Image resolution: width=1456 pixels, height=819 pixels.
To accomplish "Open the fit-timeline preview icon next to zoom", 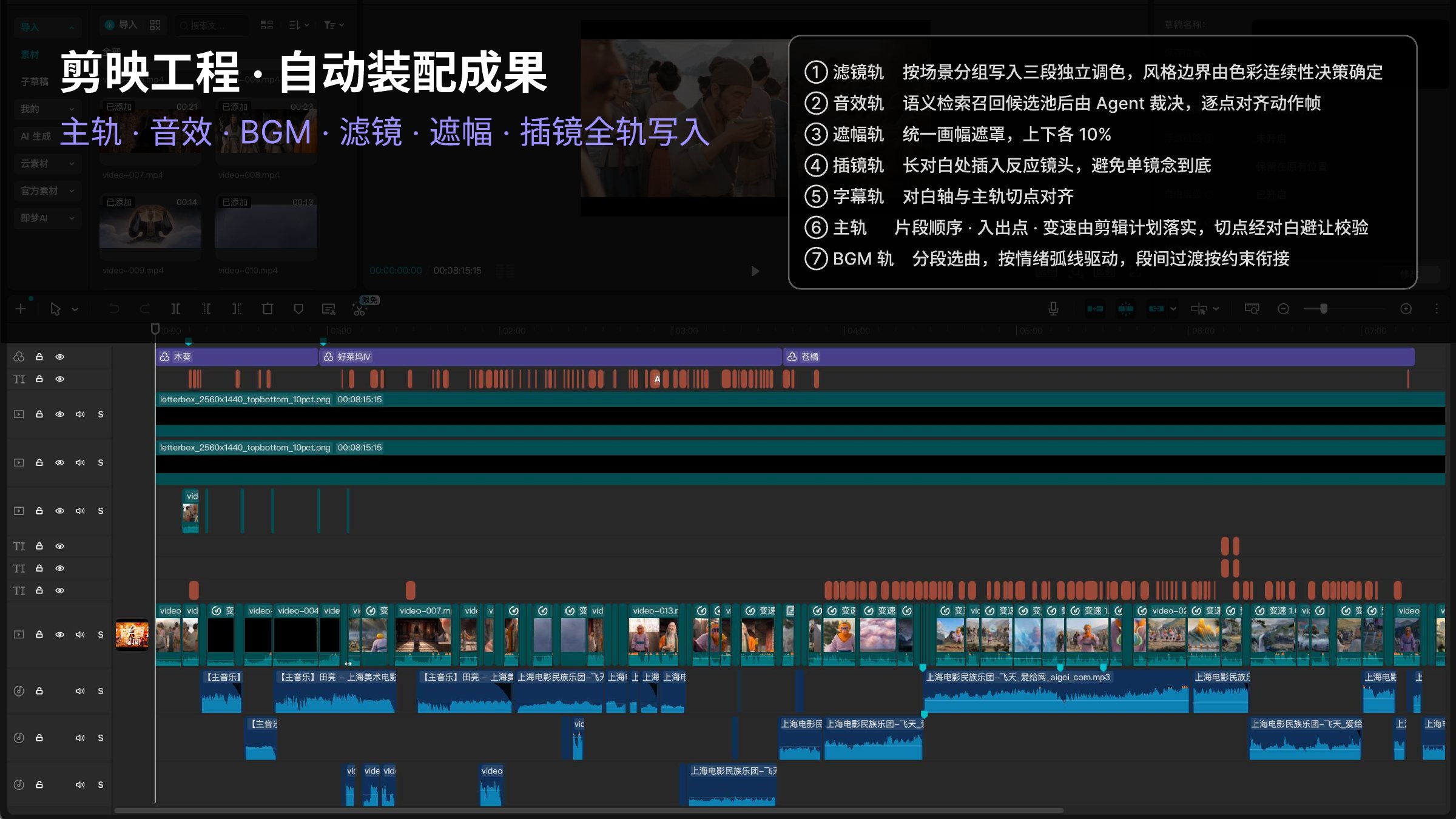I will (1252, 309).
